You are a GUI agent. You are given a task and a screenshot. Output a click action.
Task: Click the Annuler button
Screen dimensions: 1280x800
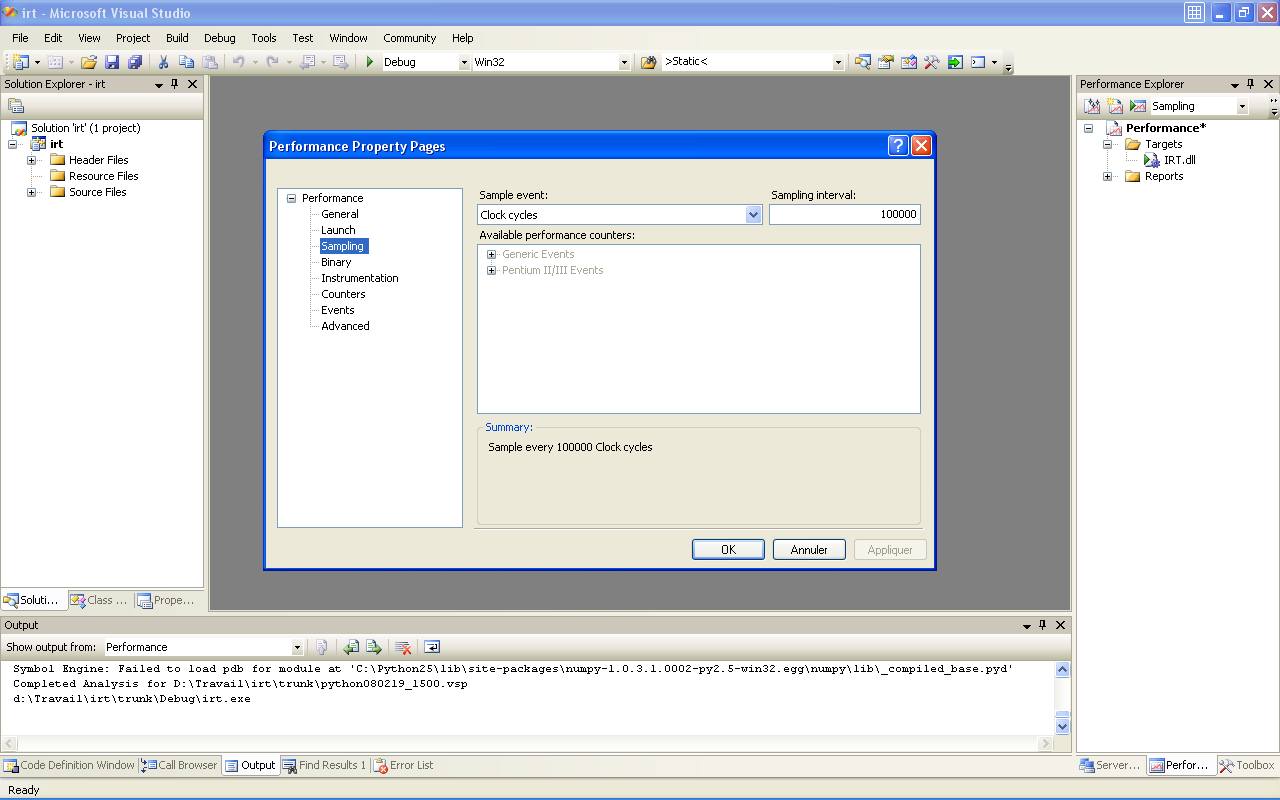(x=809, y=550)
